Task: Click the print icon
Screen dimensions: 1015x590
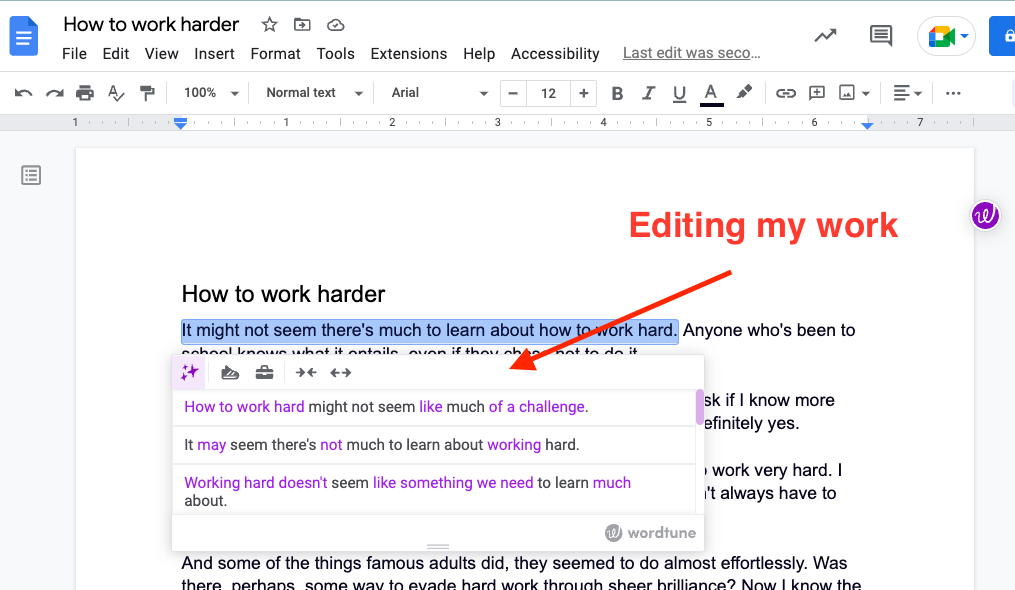Action: pos(85,92)
